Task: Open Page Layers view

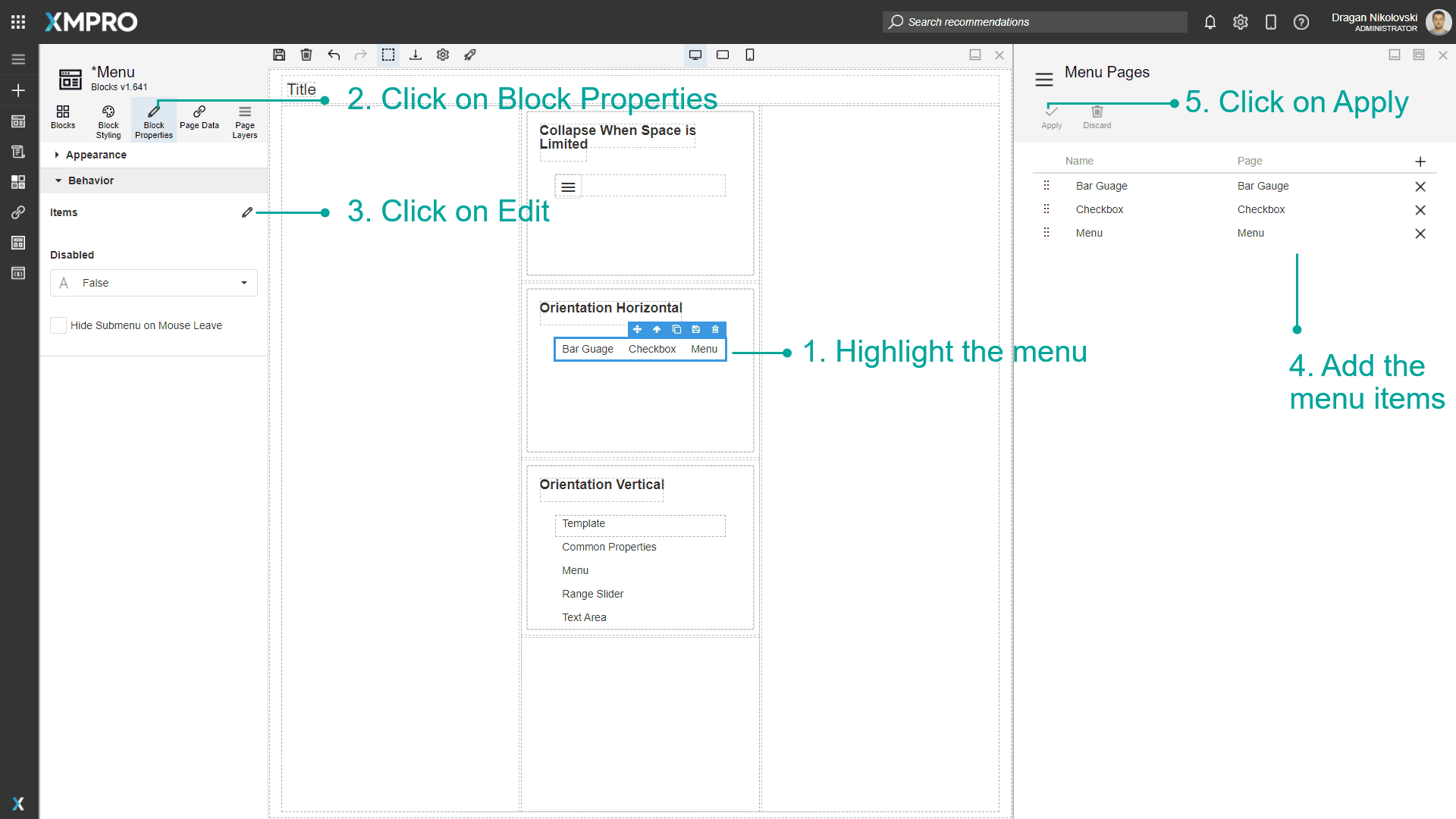Action: point(244,119)
